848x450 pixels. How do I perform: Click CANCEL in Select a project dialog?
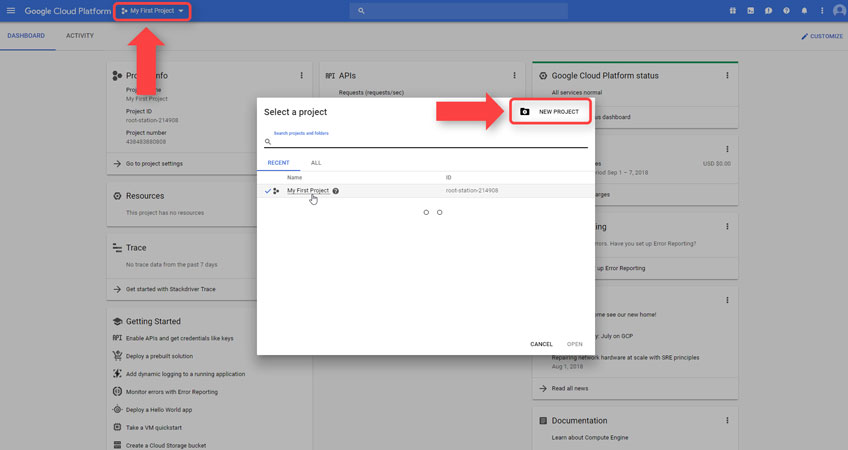click(x=541, y=344)
